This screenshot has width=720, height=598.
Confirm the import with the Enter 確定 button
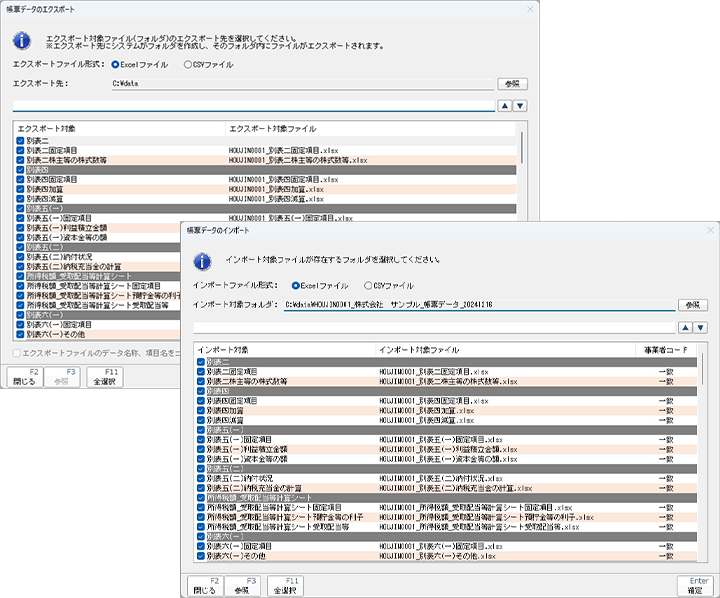point(693,584)
